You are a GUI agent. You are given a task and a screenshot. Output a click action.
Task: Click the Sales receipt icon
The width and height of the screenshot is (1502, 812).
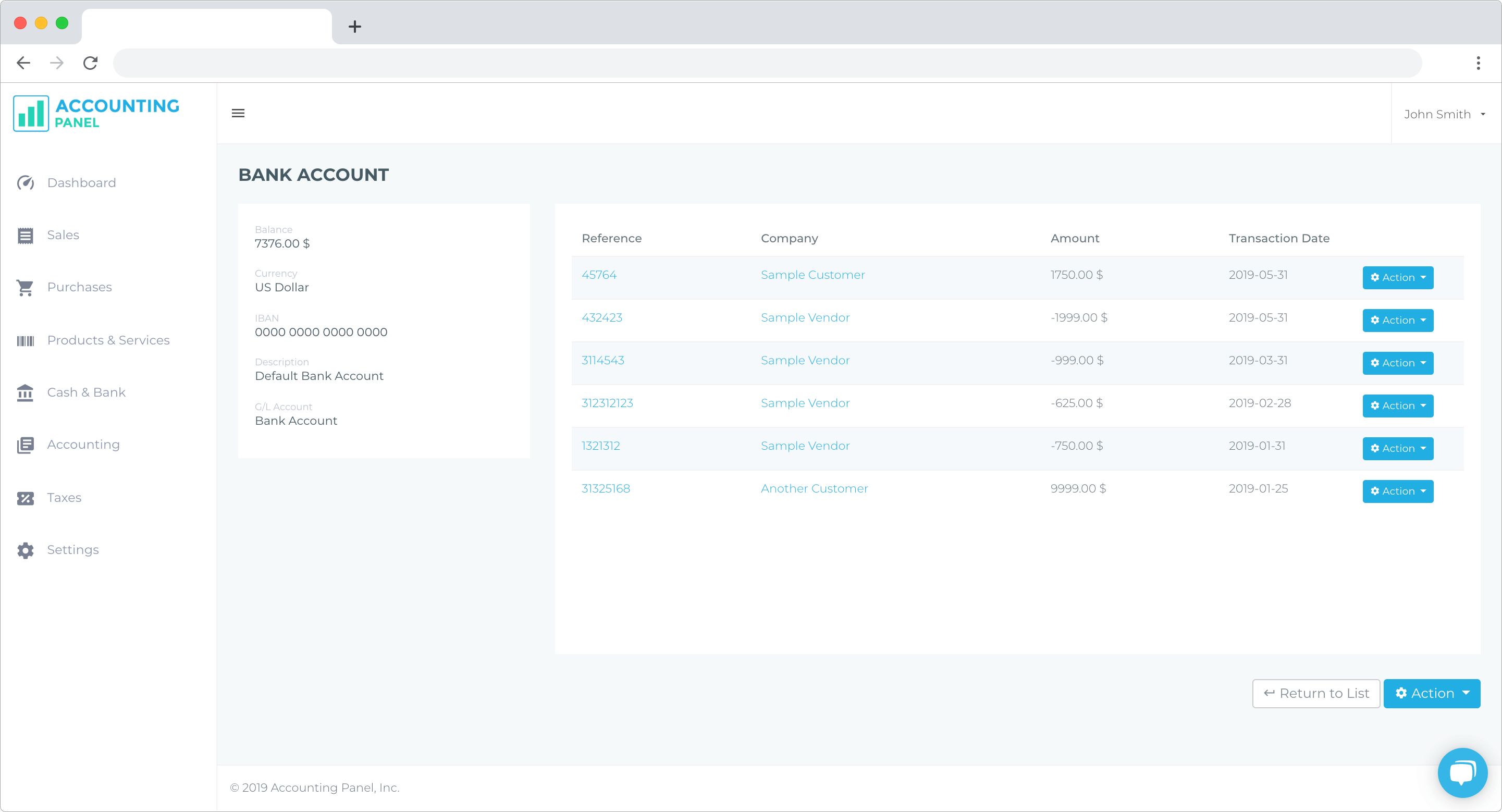click(x=25, y=236)
